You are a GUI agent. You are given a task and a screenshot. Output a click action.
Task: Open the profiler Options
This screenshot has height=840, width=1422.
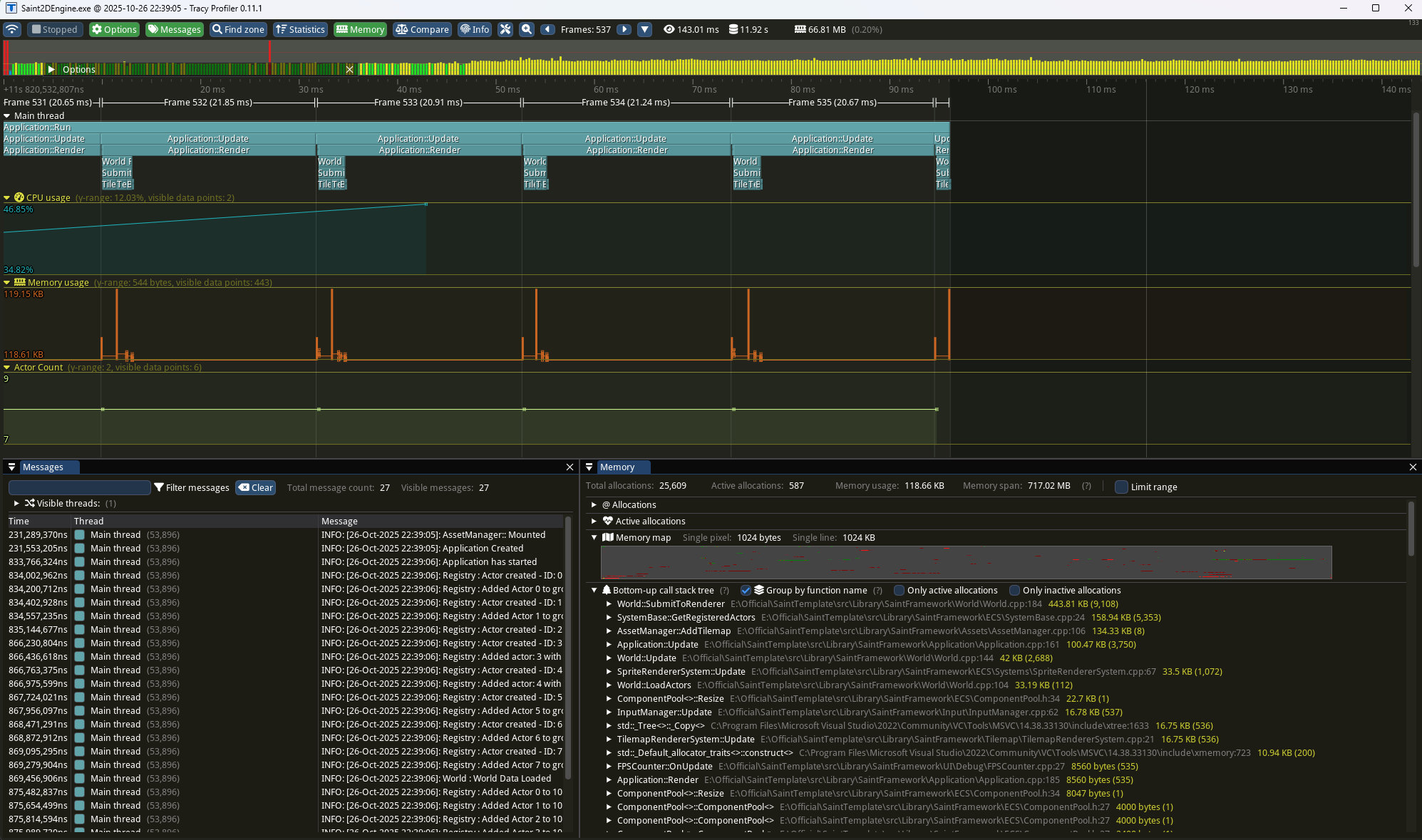click(x=114, y=29)
